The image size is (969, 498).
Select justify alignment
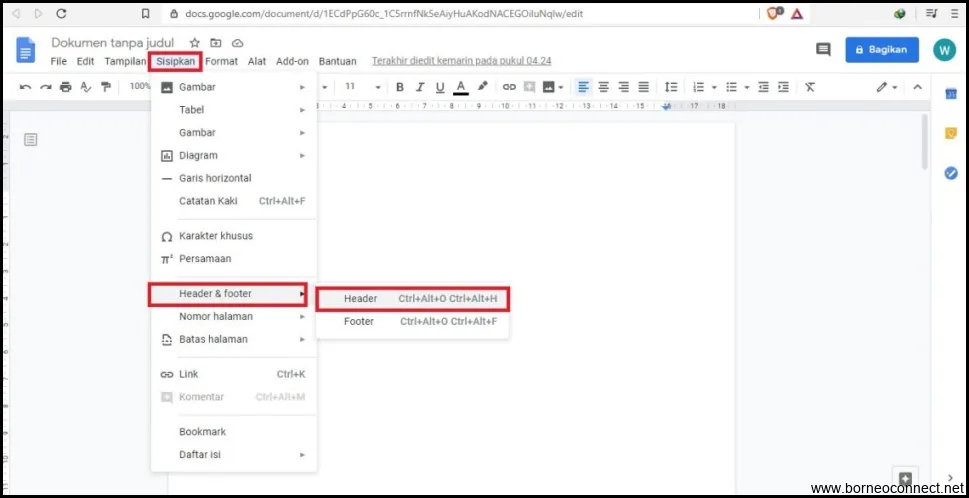[x=643, y=87]
